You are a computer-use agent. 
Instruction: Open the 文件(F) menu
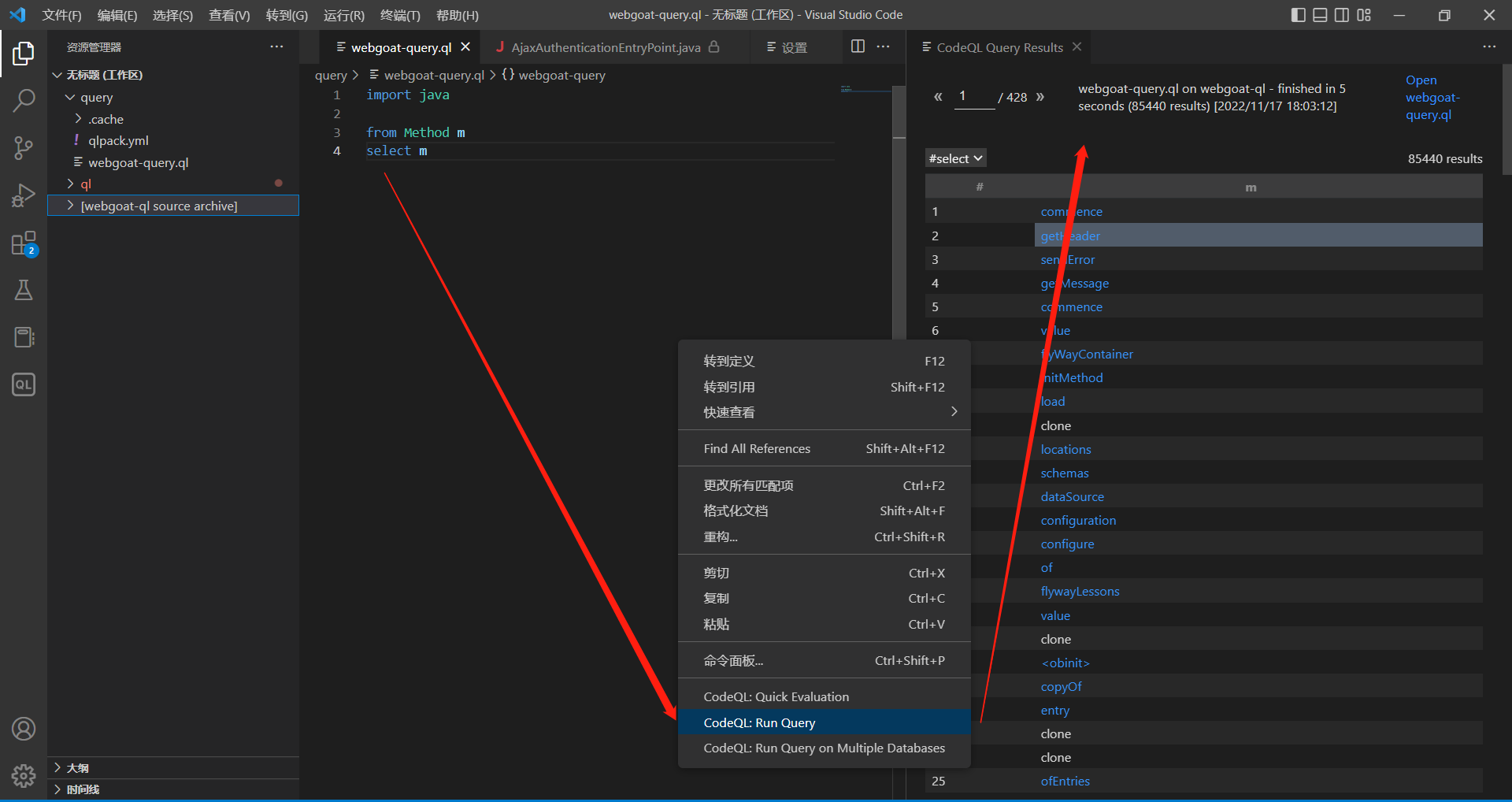(61, 15)
